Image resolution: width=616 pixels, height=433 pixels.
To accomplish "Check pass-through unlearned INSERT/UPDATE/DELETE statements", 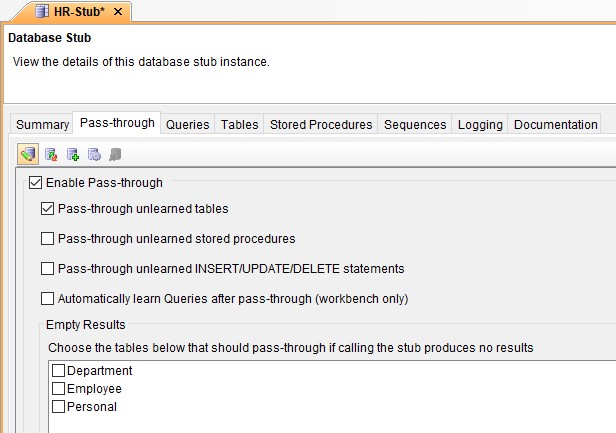I will coord(48,269).
